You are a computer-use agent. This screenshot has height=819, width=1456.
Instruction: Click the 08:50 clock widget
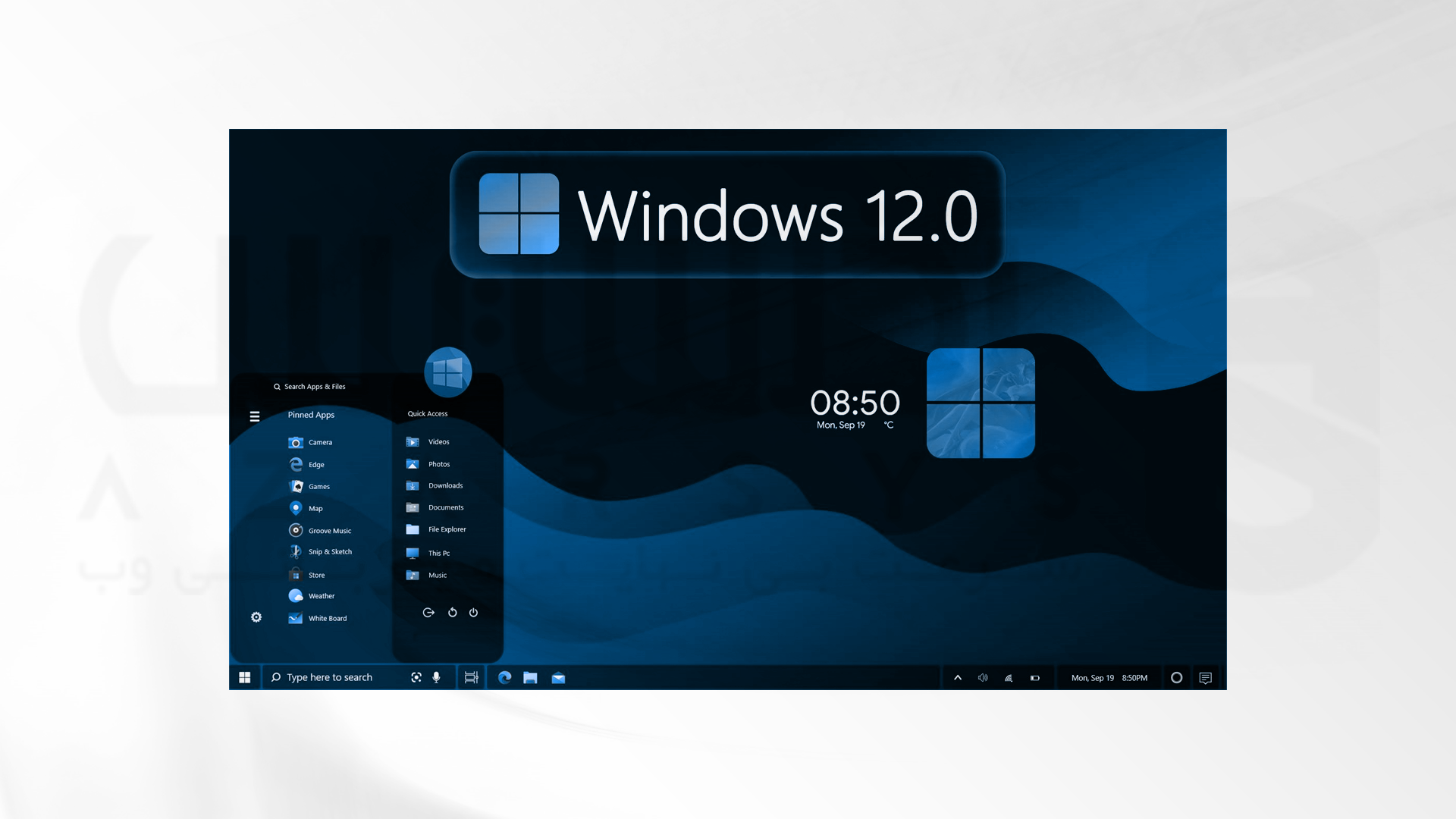855,402
